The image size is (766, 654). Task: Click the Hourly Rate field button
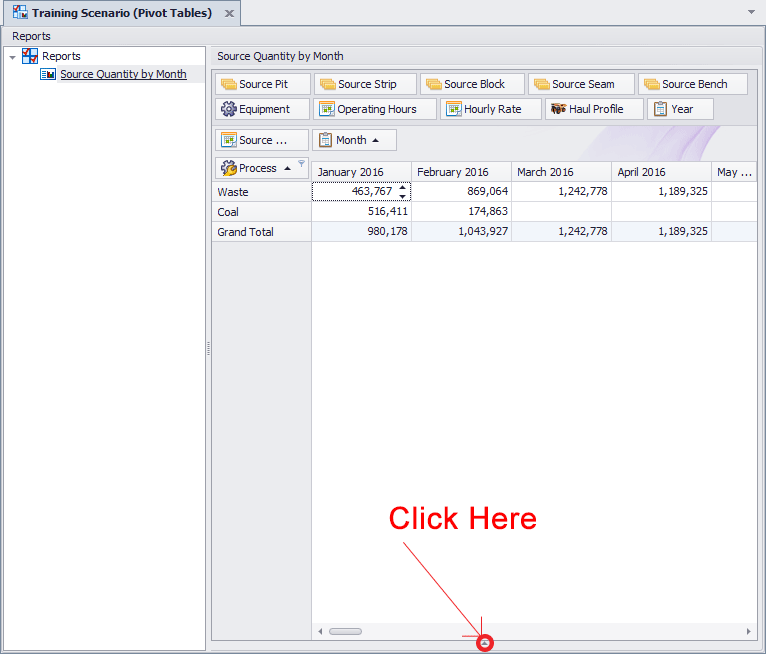491,109
